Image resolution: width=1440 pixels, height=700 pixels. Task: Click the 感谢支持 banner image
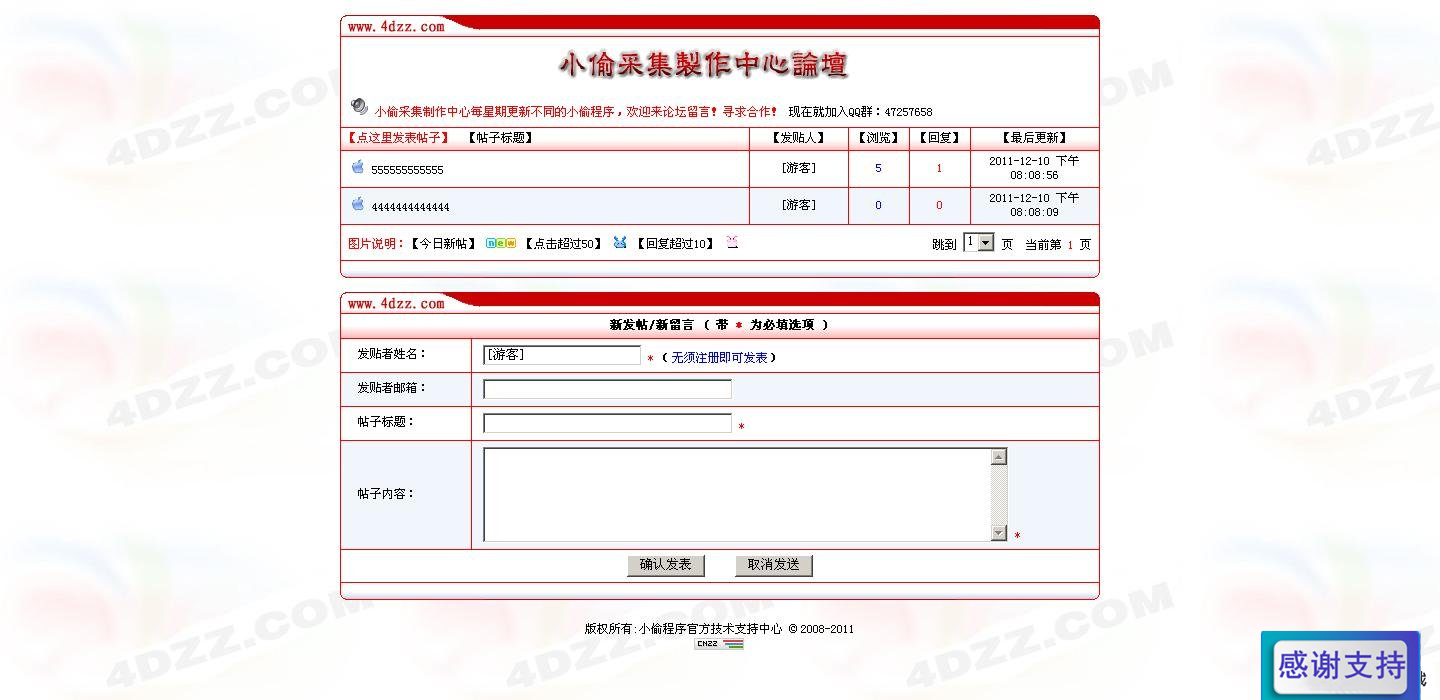point(1340,665)
